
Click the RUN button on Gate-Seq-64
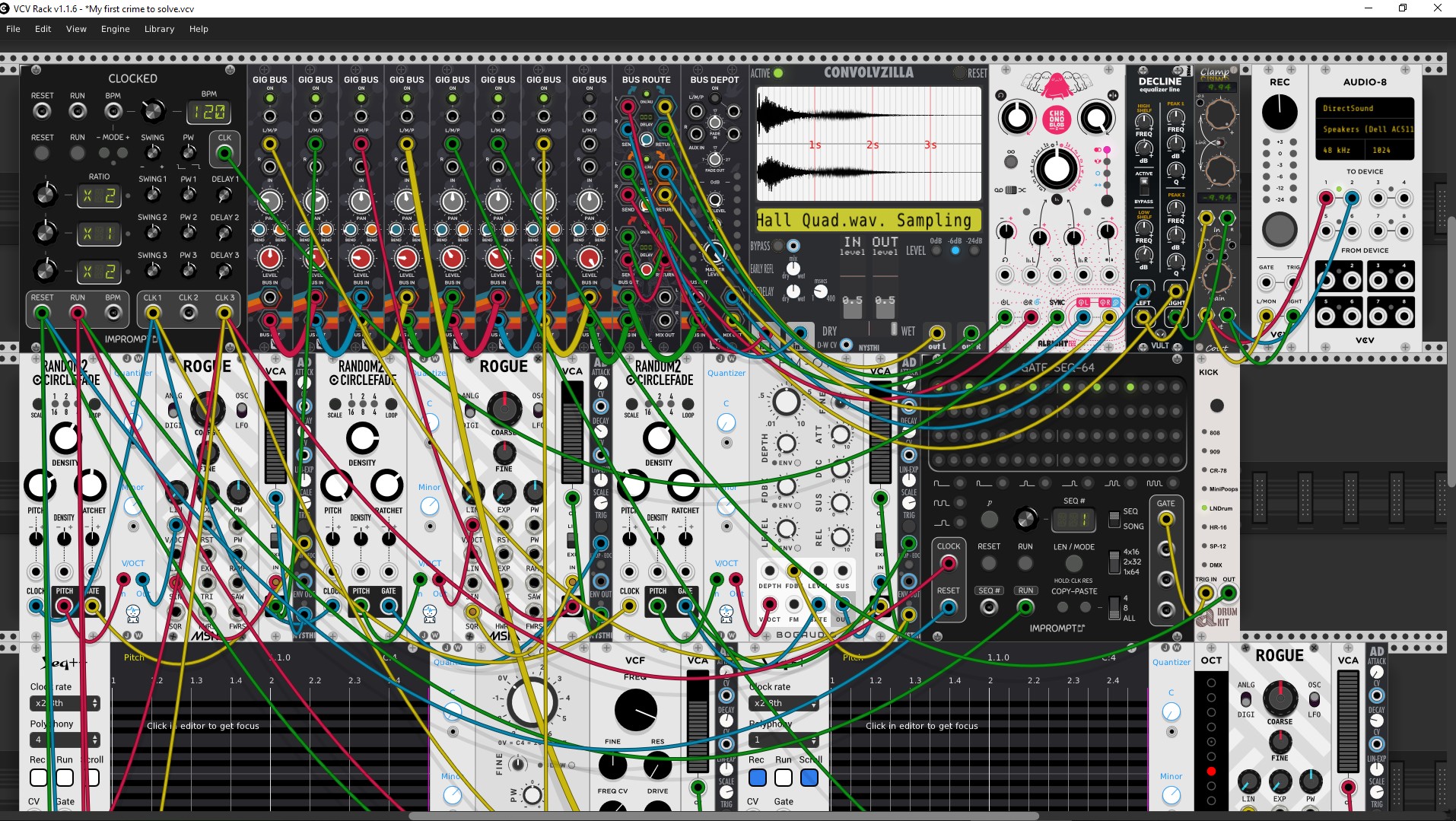[x=1025, y=564]
